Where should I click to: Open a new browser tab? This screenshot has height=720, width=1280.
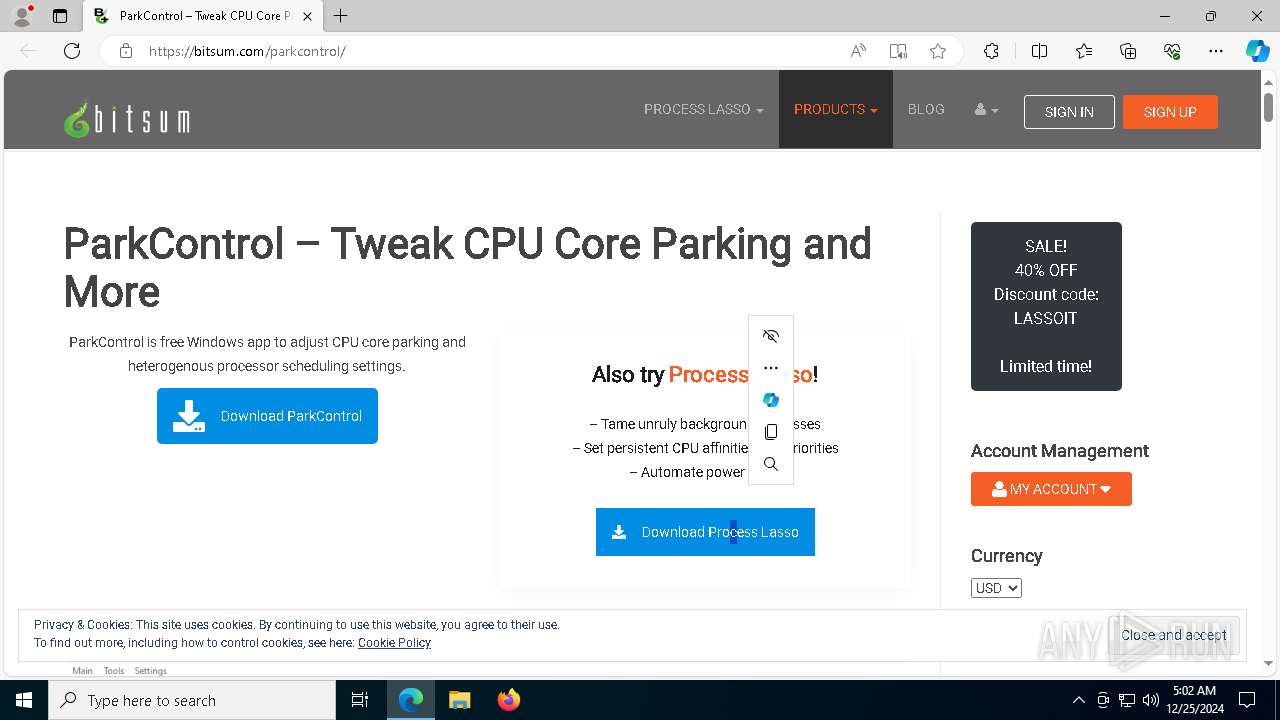tap(341, 16)
